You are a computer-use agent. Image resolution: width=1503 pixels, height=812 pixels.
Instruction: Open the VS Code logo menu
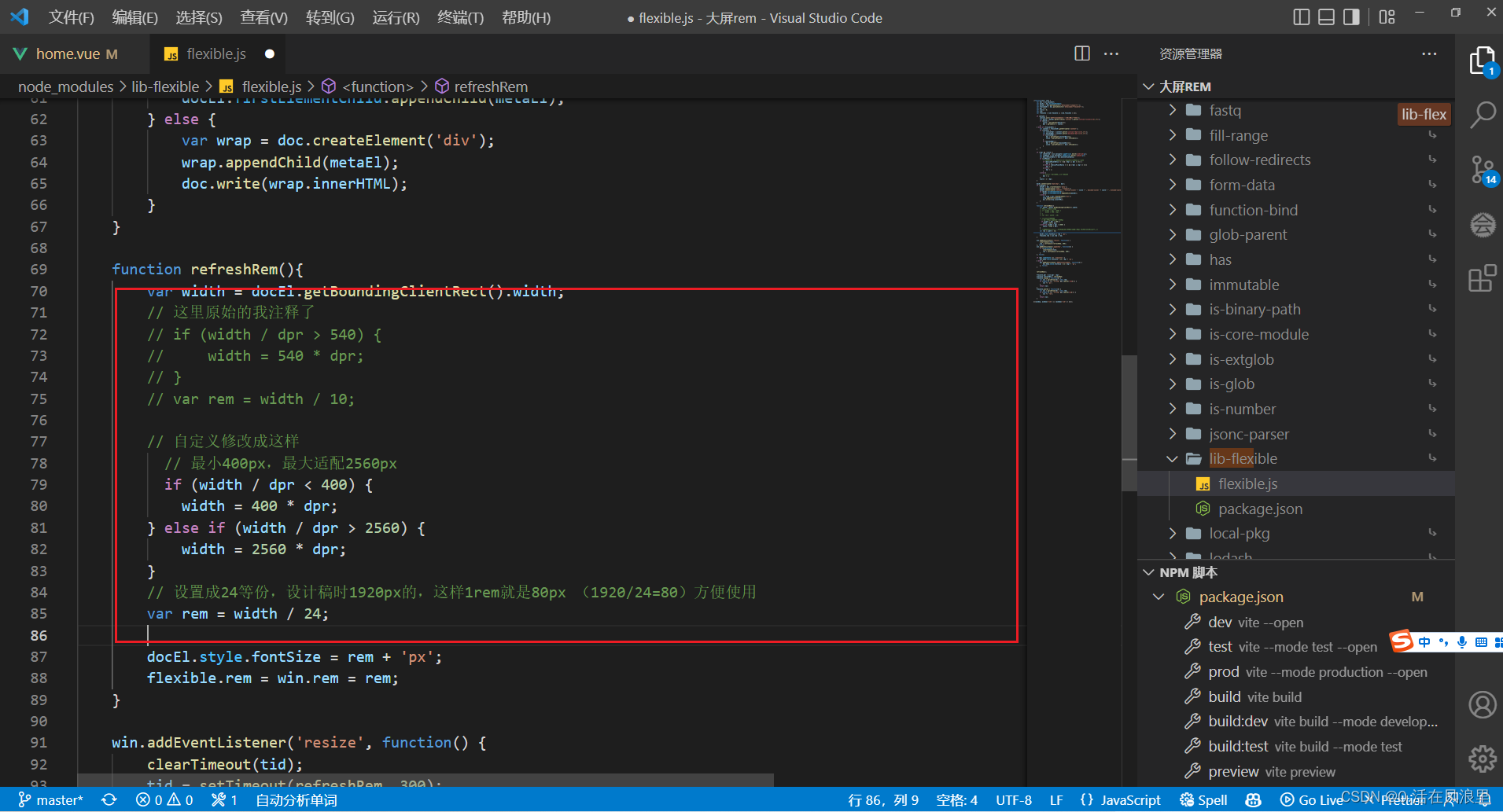[20, 17]
